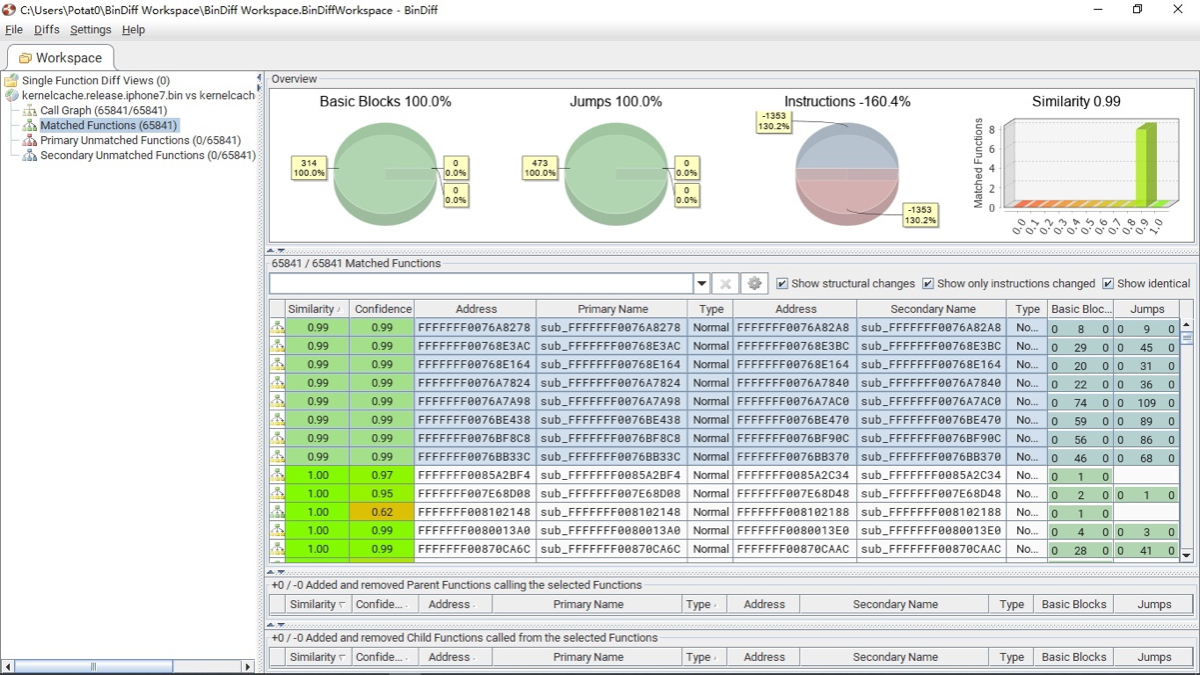Open the Help menu
1200x675 pixels.
(133, 30)
